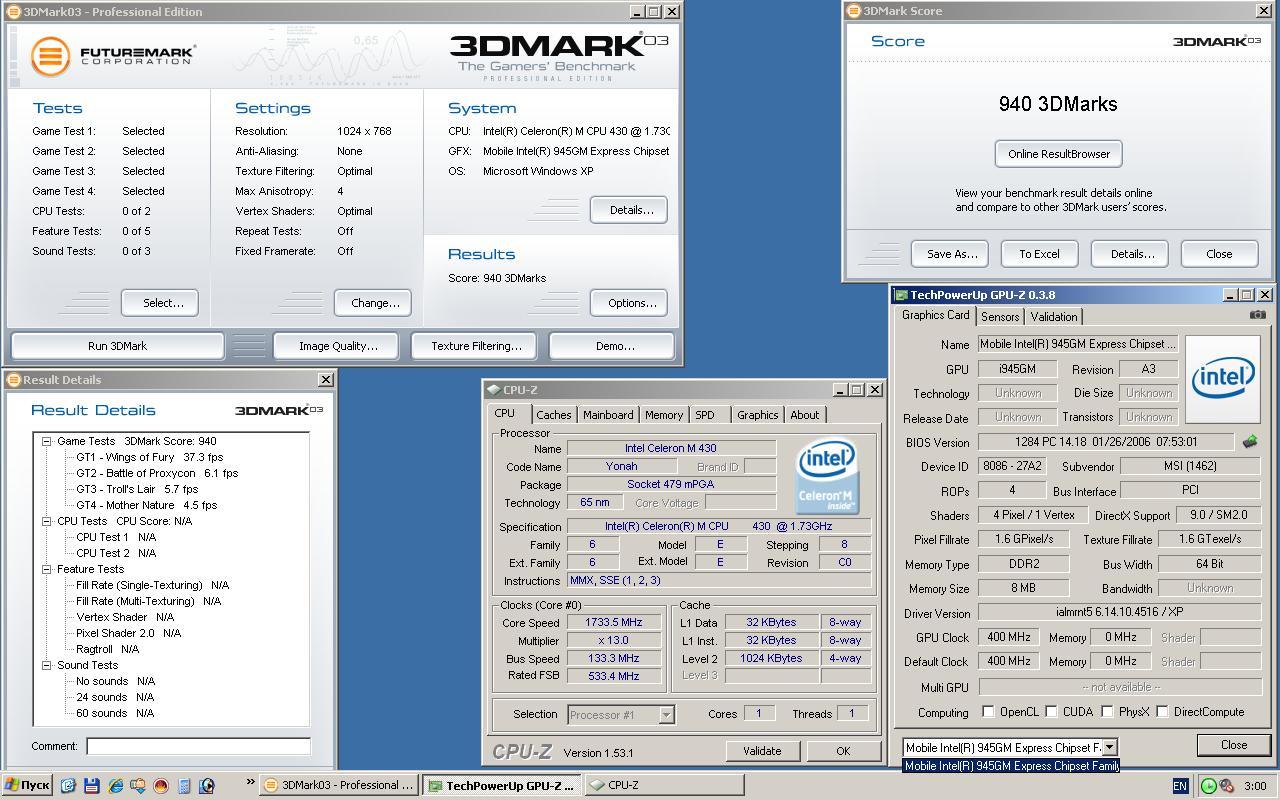Expand the quick launch overflow chevron
Screen dimensions: 1280x800
coord(250,783)
